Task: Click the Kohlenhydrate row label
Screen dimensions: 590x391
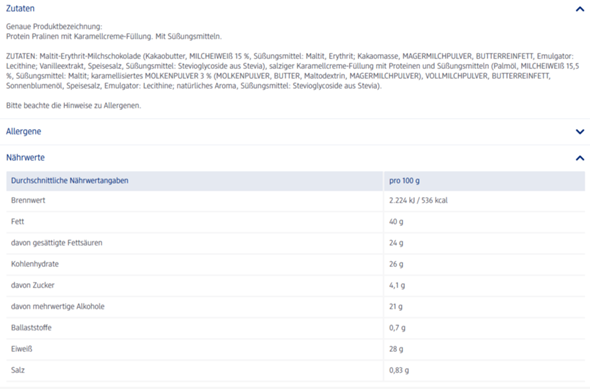Action: [35, 264]
